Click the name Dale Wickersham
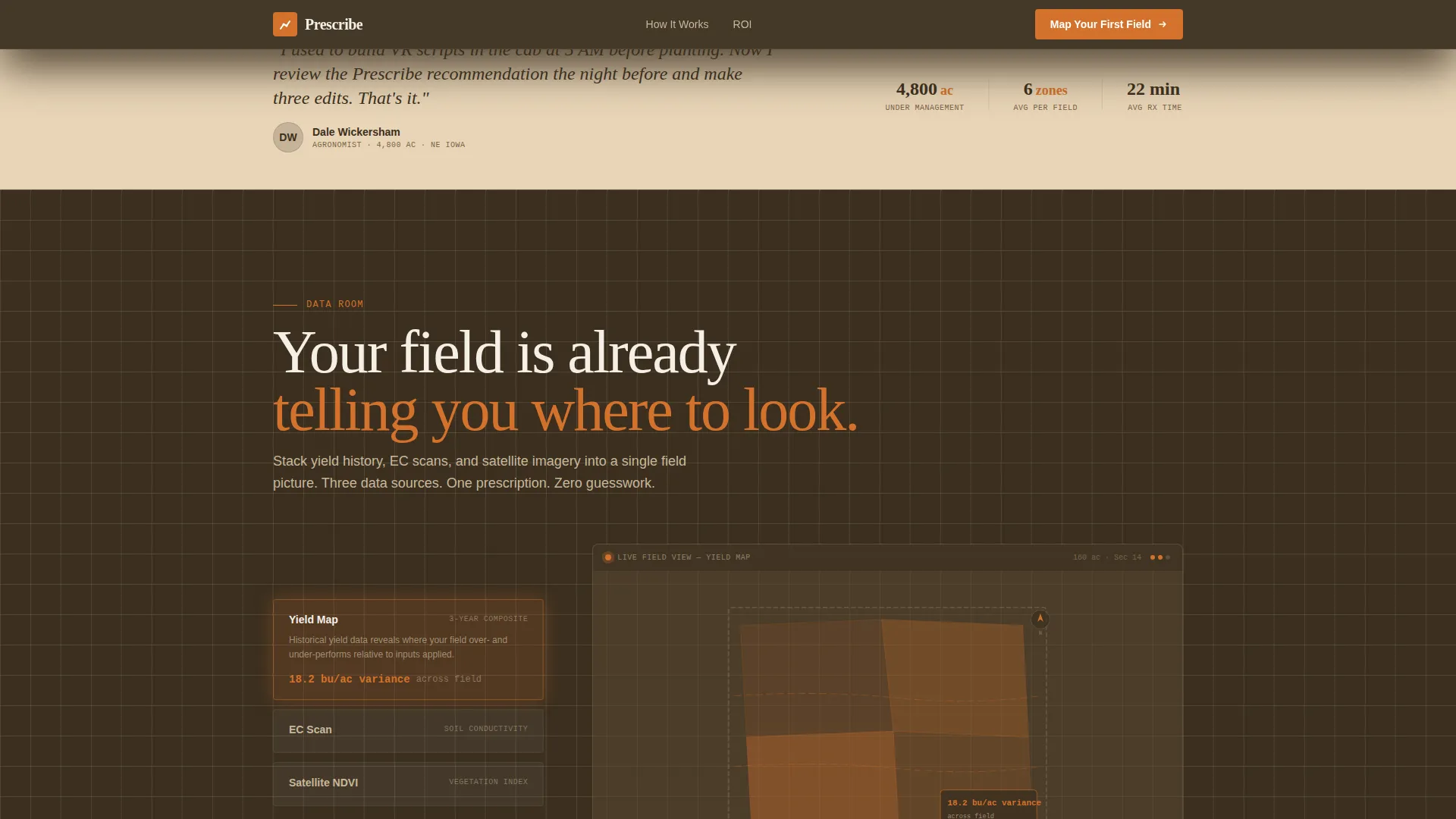 click(x=356, y=132)
